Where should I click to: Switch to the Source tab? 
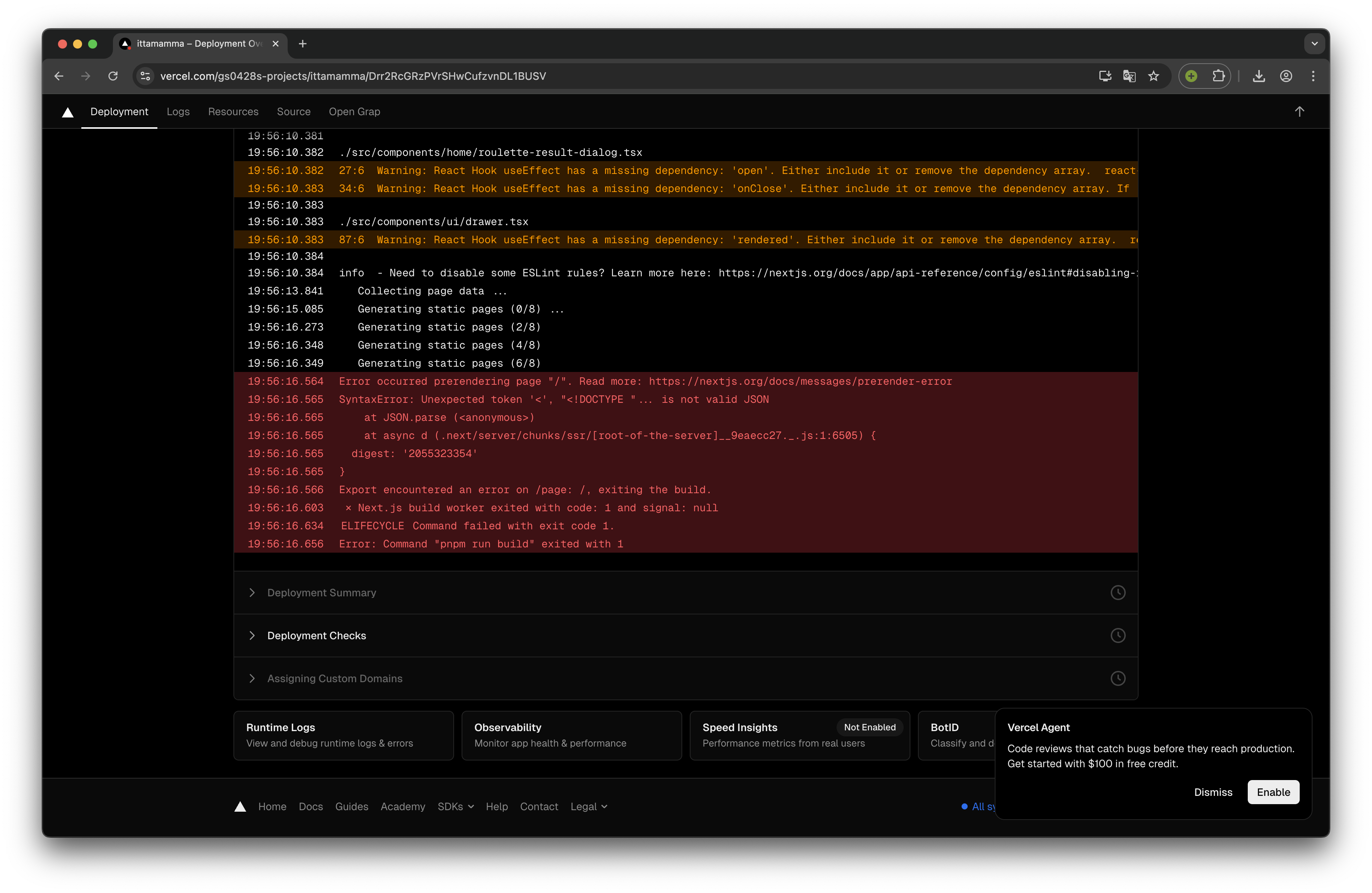pos(293,112)
